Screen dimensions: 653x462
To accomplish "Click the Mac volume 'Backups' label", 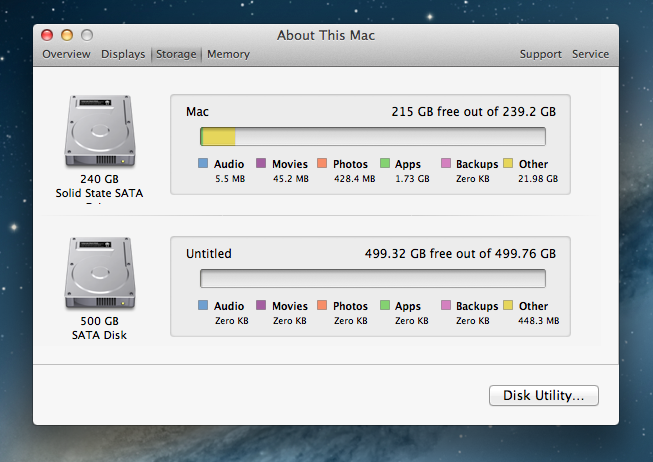I will click(x=477, y=165).
